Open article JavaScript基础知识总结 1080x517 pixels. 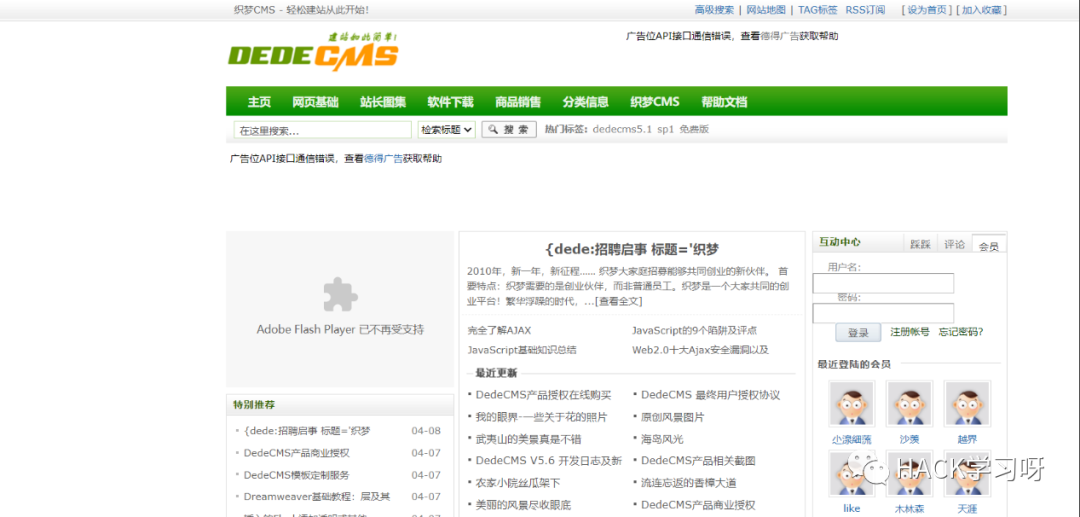click(x=521, y=350)
